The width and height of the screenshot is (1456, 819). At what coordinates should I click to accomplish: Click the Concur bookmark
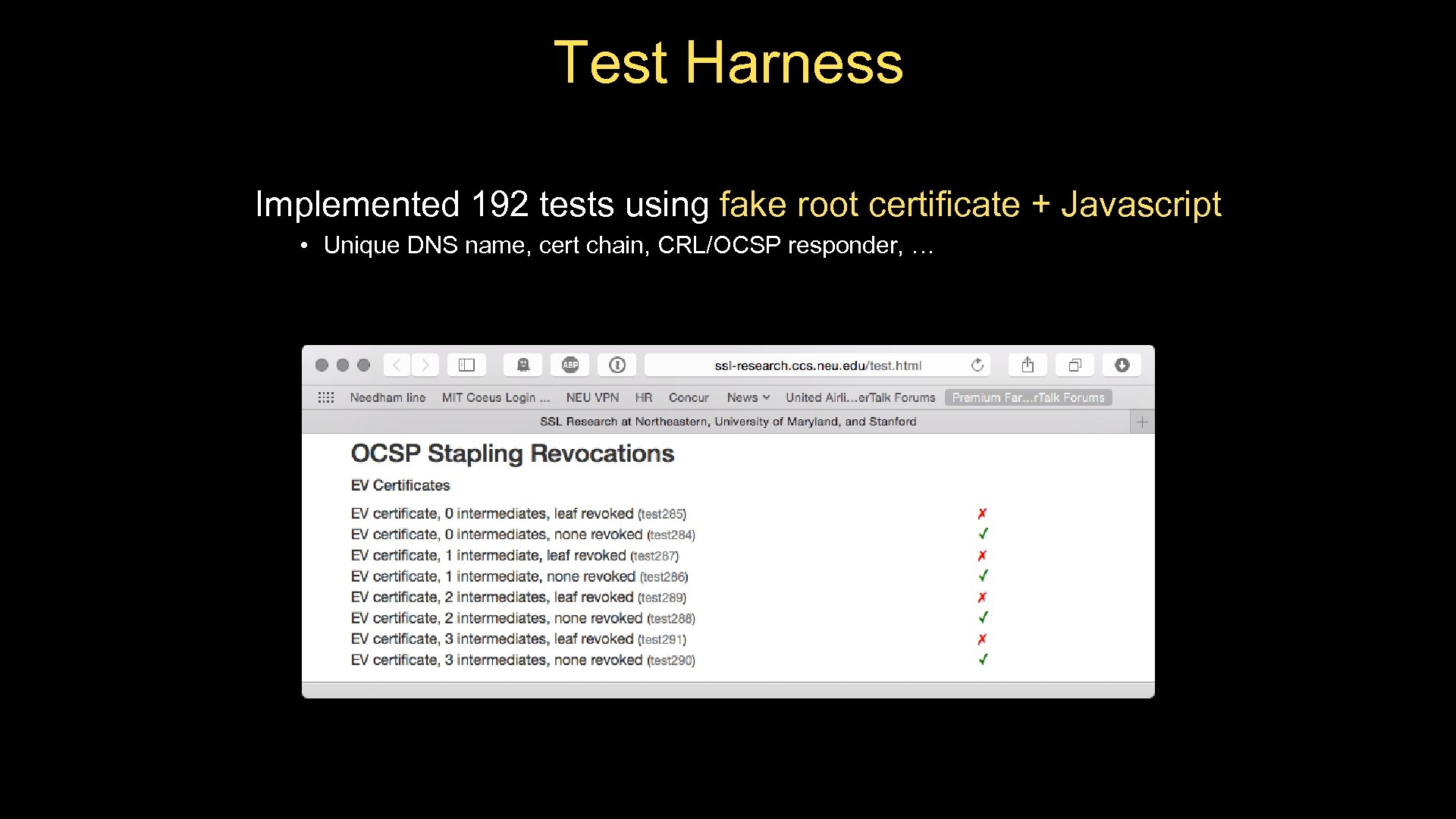tap(689, 397)
